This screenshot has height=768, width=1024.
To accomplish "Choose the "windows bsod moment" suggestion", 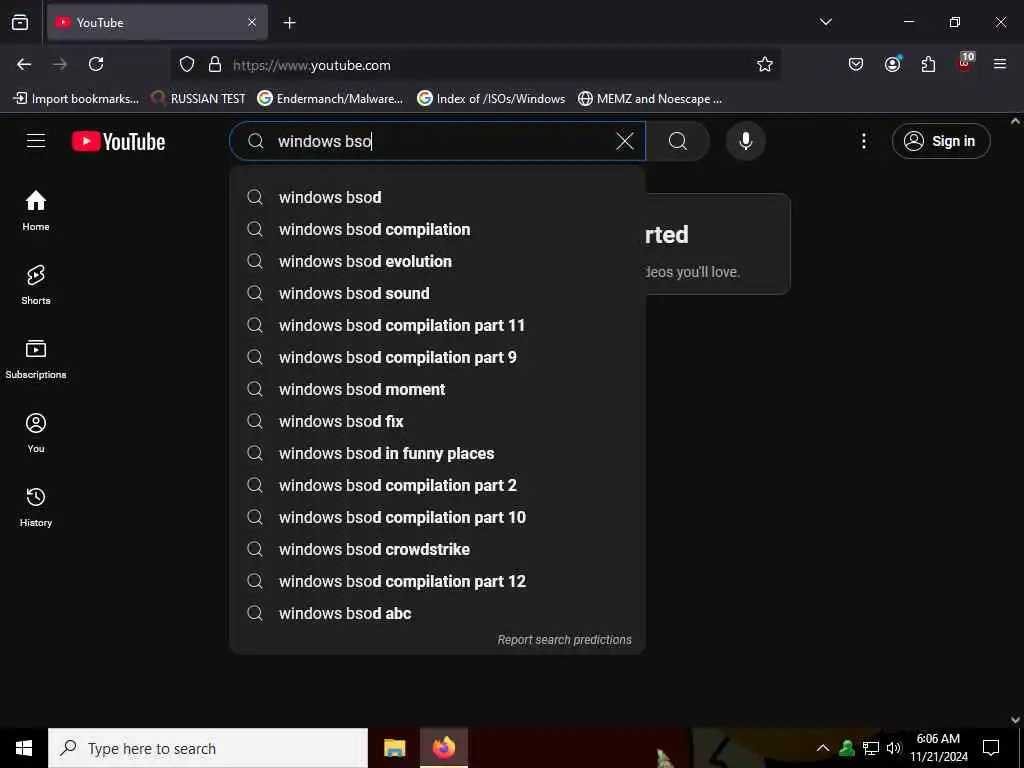I will 438,389.
